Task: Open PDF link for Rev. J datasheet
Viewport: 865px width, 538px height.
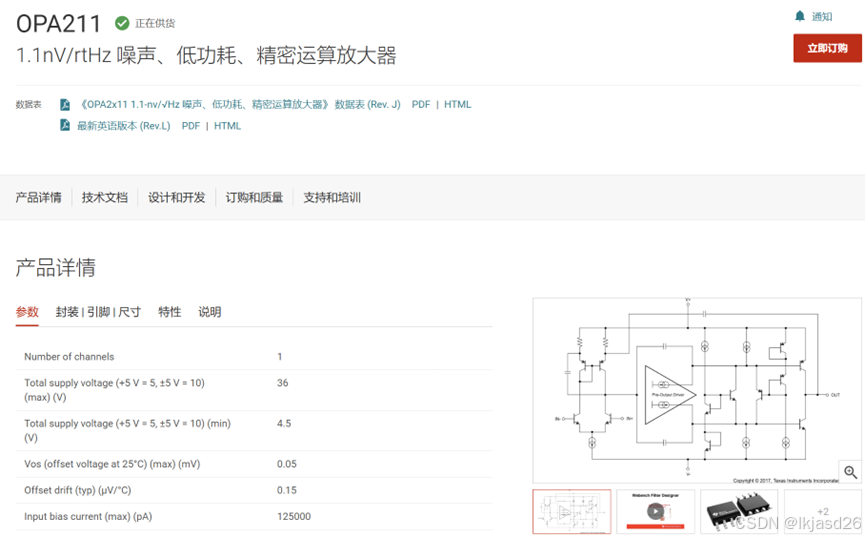Action: click(x=420, y=104)
